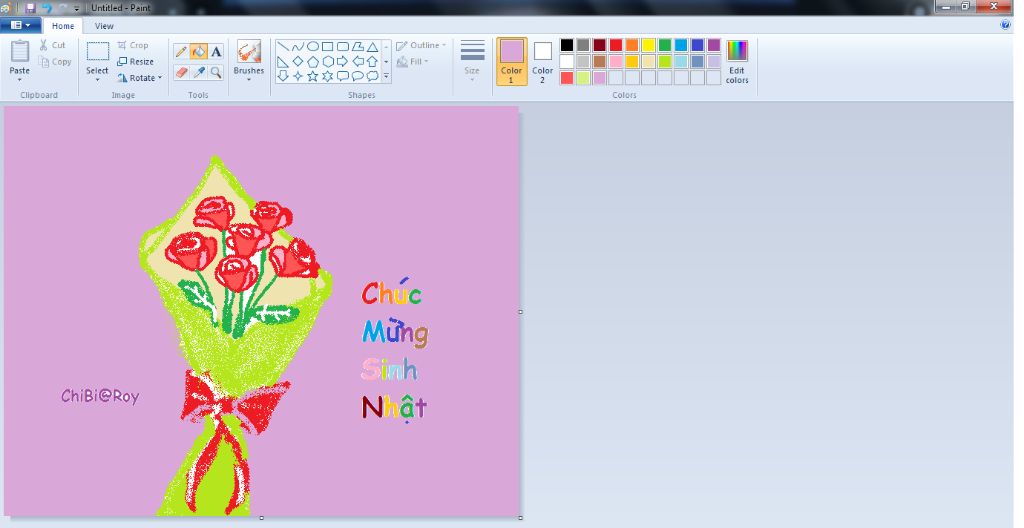
Task: Click the Select rectangle icon
Action: (x=97, y=52)
